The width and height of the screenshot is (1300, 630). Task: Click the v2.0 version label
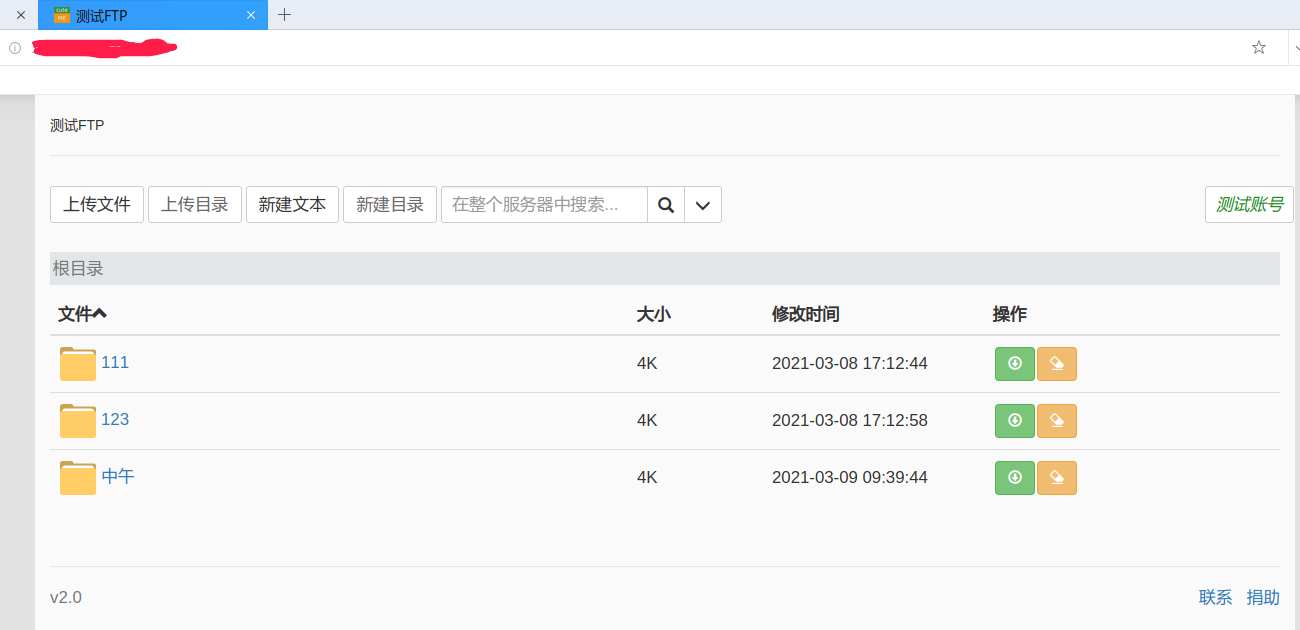(66, 597)
